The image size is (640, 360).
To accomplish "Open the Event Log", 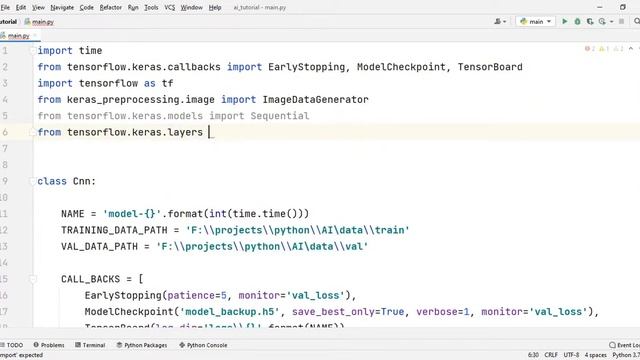I will (x=624, y=345).
